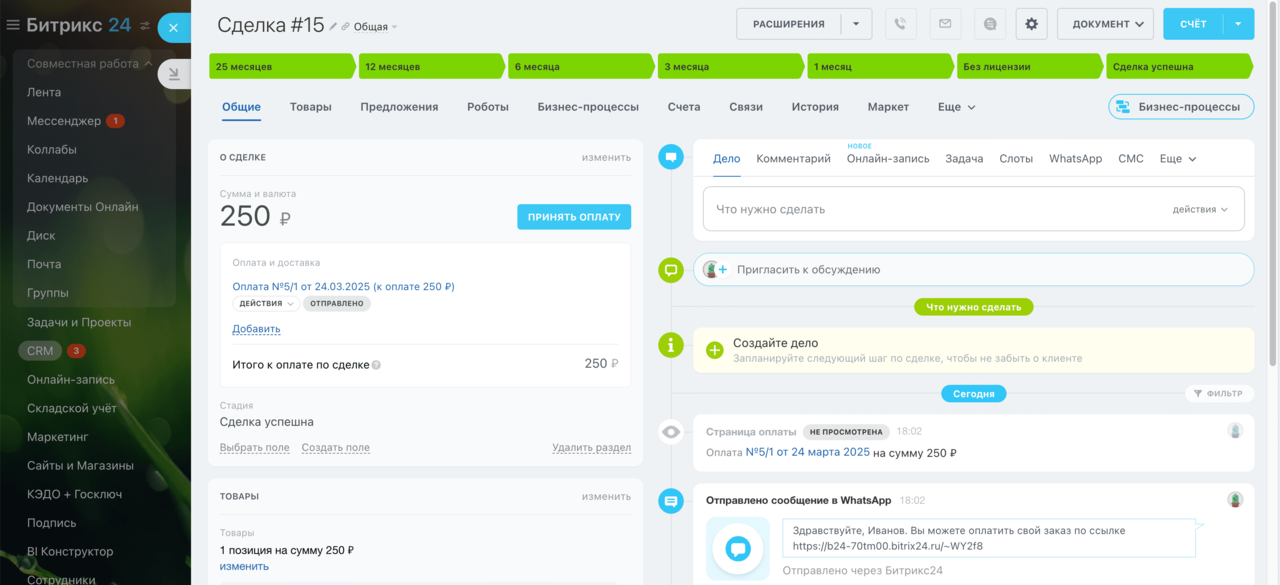Click the page vertical scrollbar

point(1272,185)
